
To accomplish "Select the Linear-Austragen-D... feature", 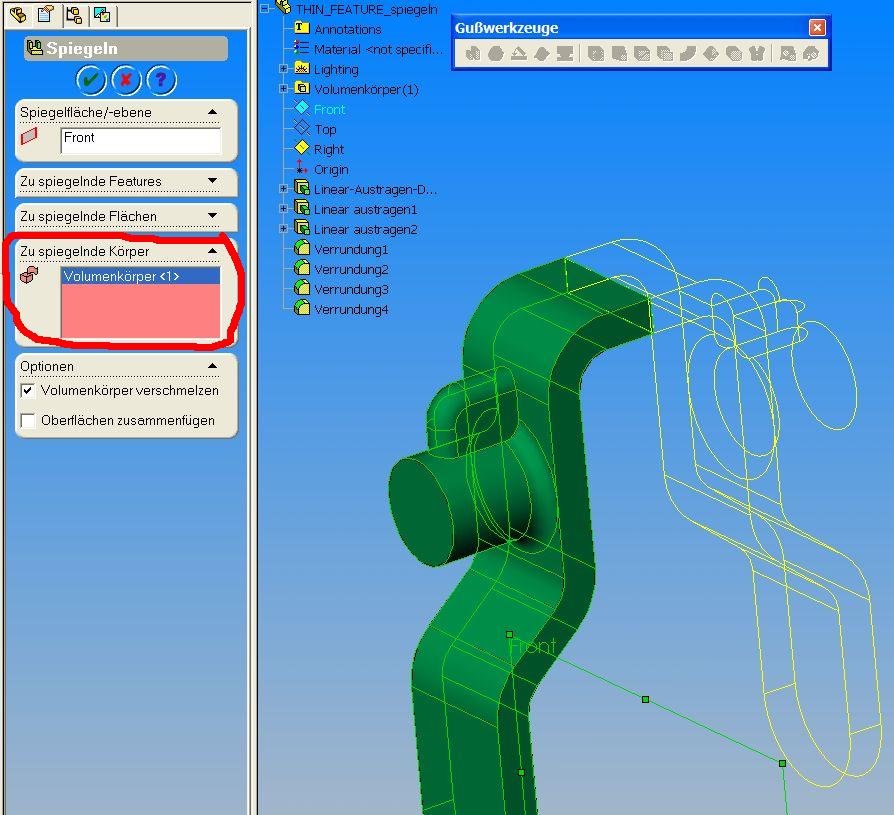I will tap(375, 189).
